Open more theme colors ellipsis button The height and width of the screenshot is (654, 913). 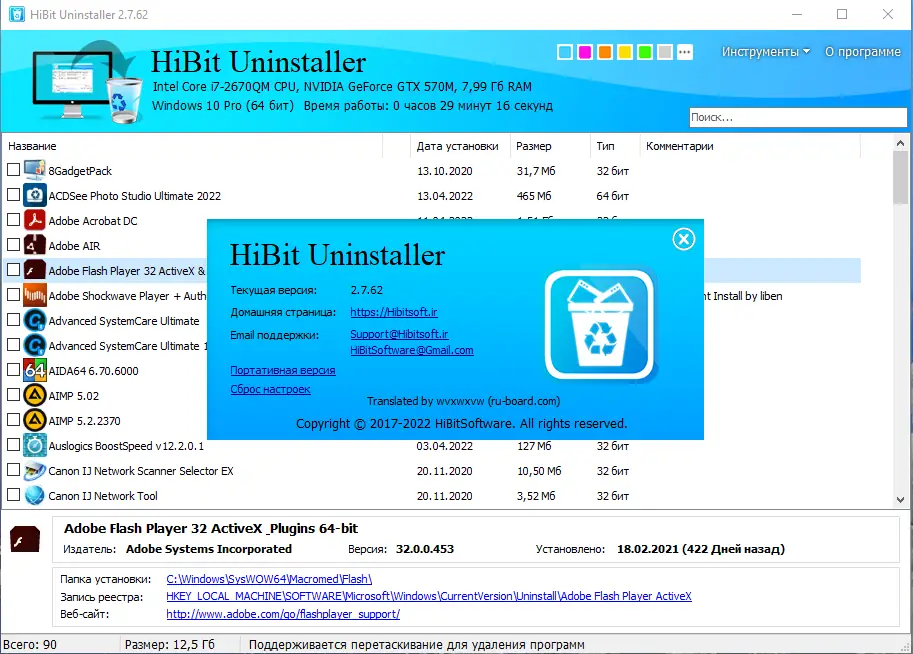pos(685,52)
